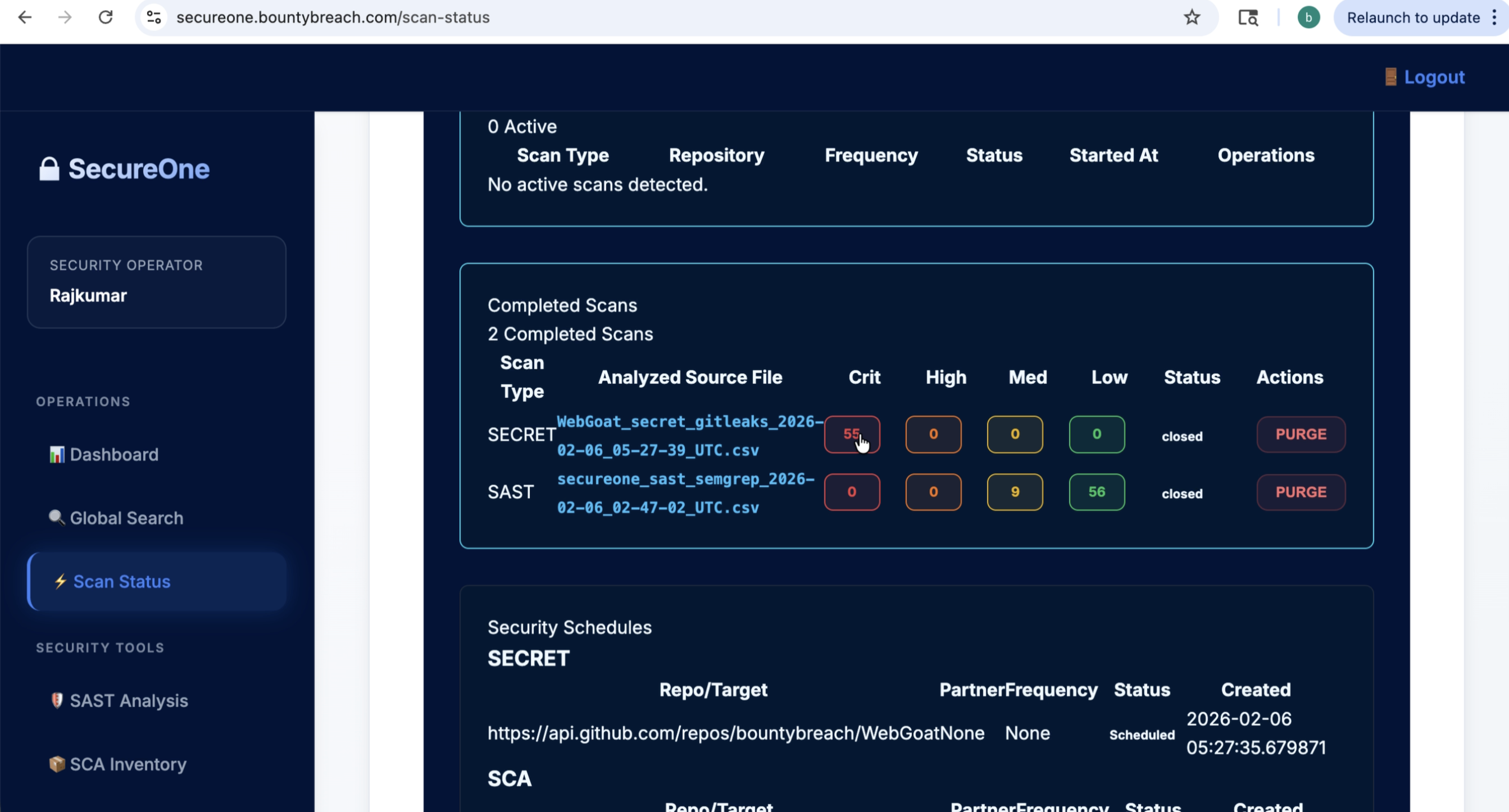Screen dimensions: 1509x812
Task: Click the Repository column header
Action: [716, 155]
